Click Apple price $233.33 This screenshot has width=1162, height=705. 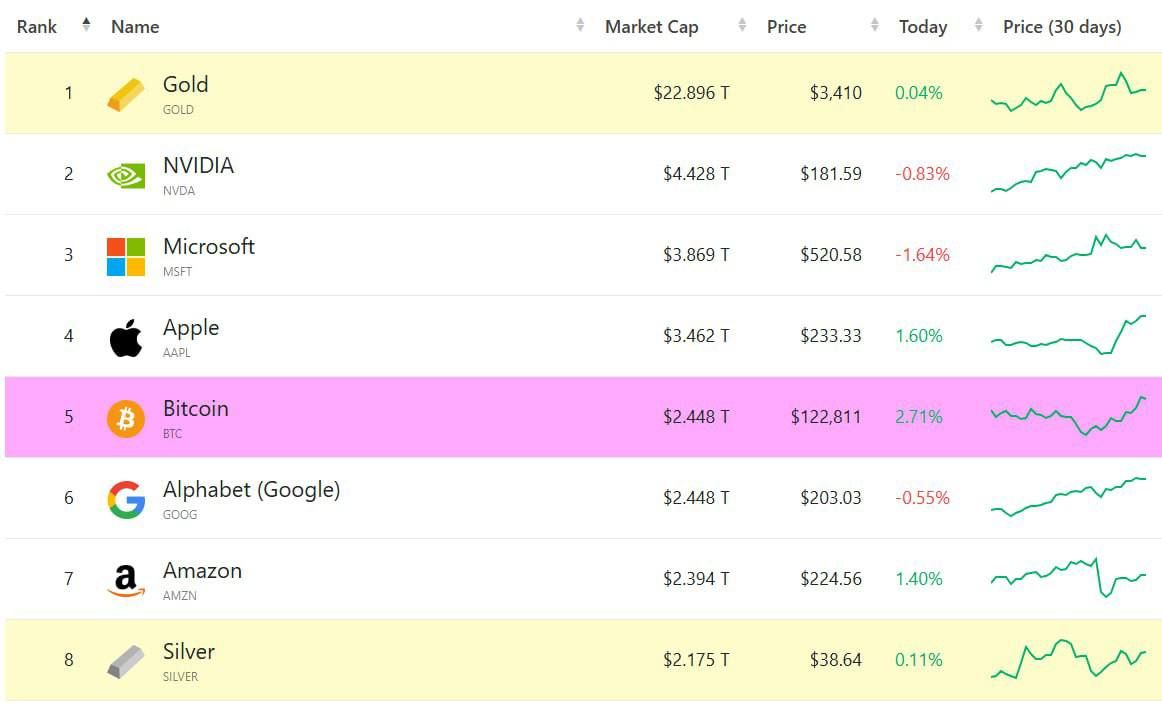click(x=831, y=336)
